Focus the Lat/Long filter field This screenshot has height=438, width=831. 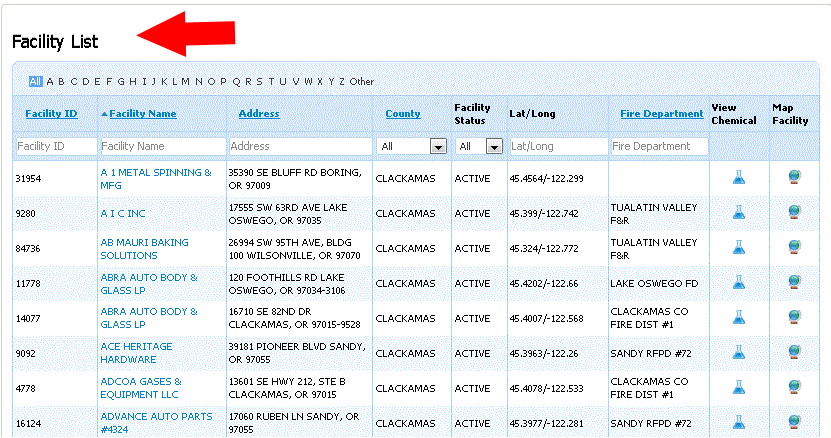pos(559,146)
